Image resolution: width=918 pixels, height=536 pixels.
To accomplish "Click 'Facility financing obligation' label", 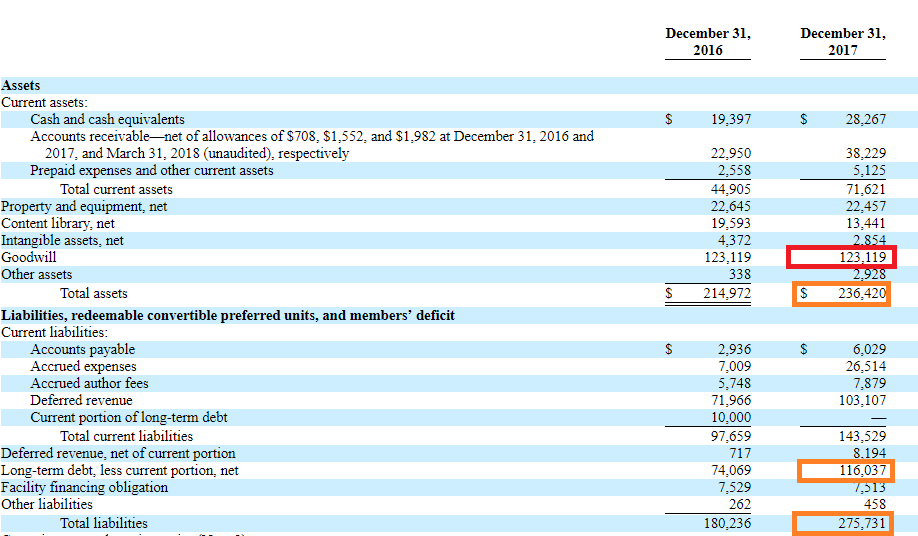I will [x=84, y=487].
